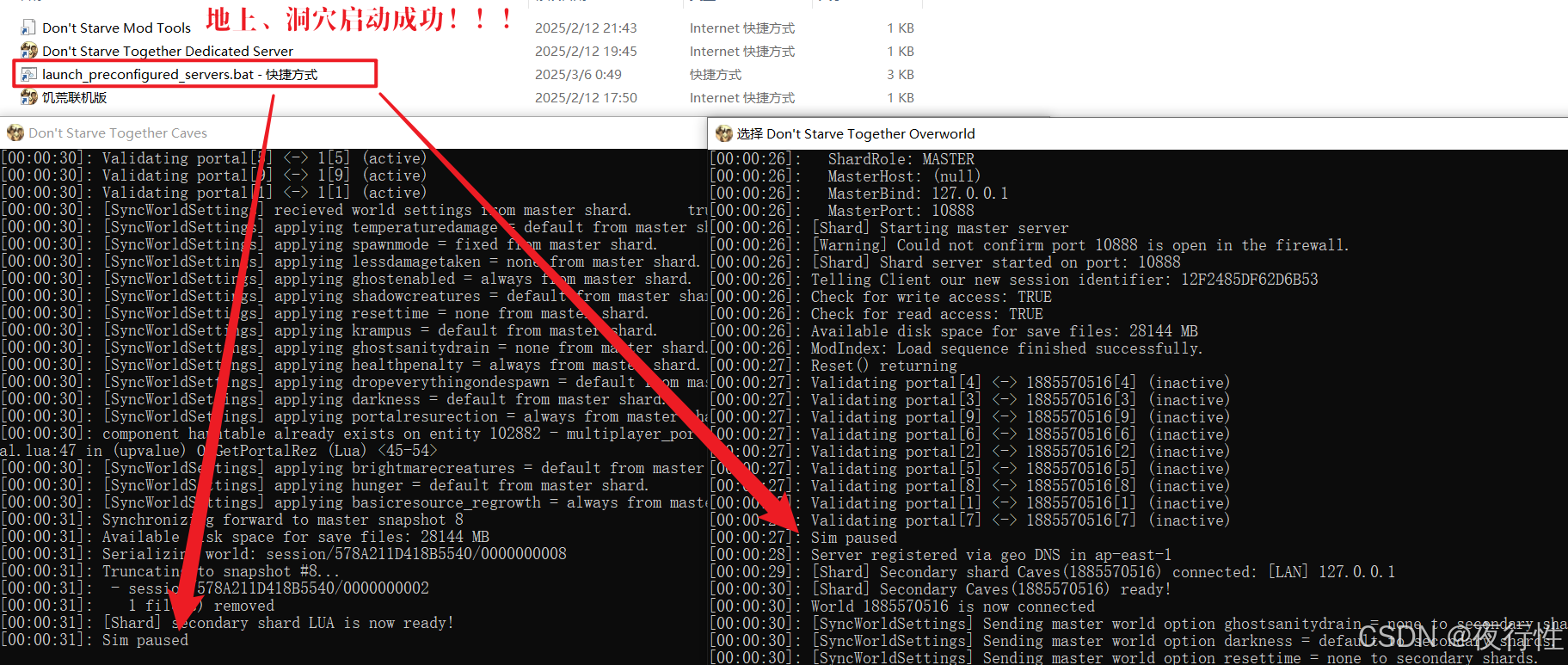Click Validating portal[7] inactive line in Overworld
Image resolution: width=1568 pixels, height=665 pixels.
click(x=970, y=520)
